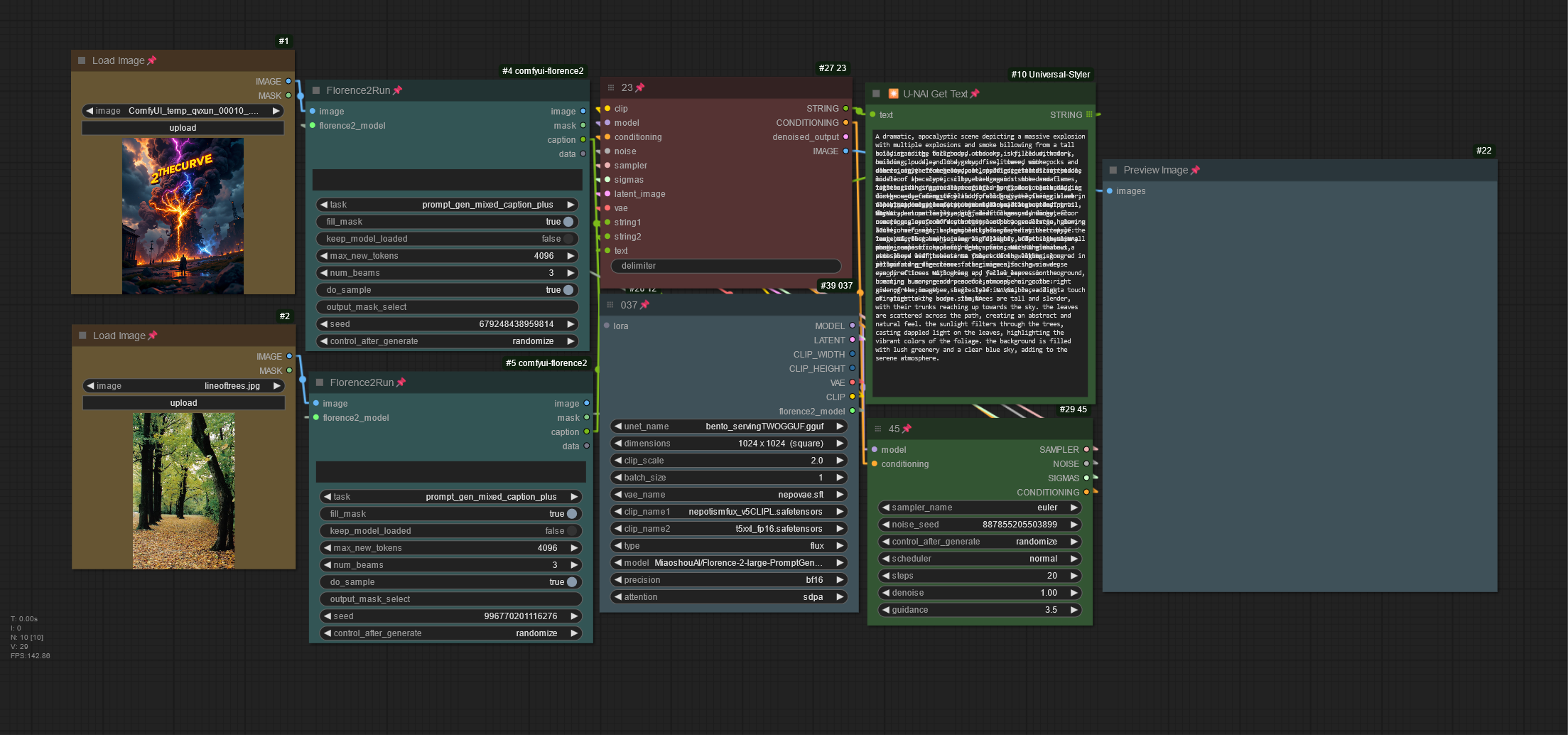1568x735 pixels.
Task: Click upload button under lineoftrees.jpg selector
Action: (183, 403)
